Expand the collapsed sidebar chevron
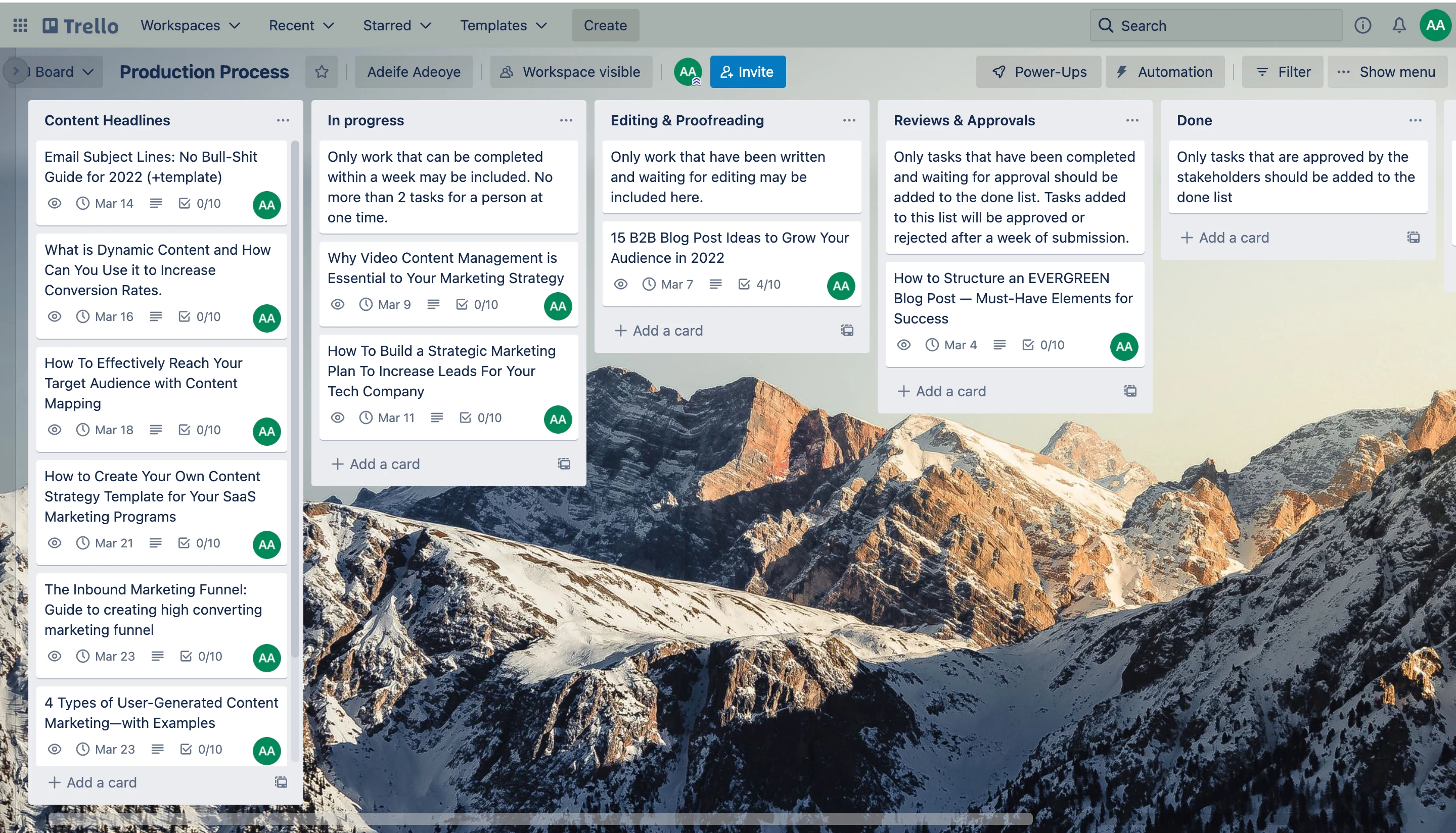1456x833 pixels. pos(16,71)
